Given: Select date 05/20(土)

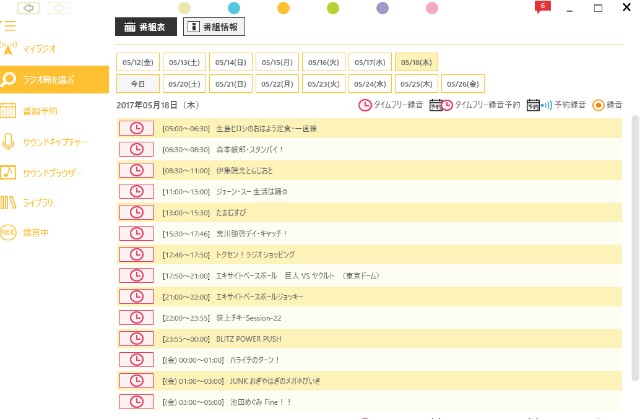Looking at the screenshot, I should coord(184,84).
